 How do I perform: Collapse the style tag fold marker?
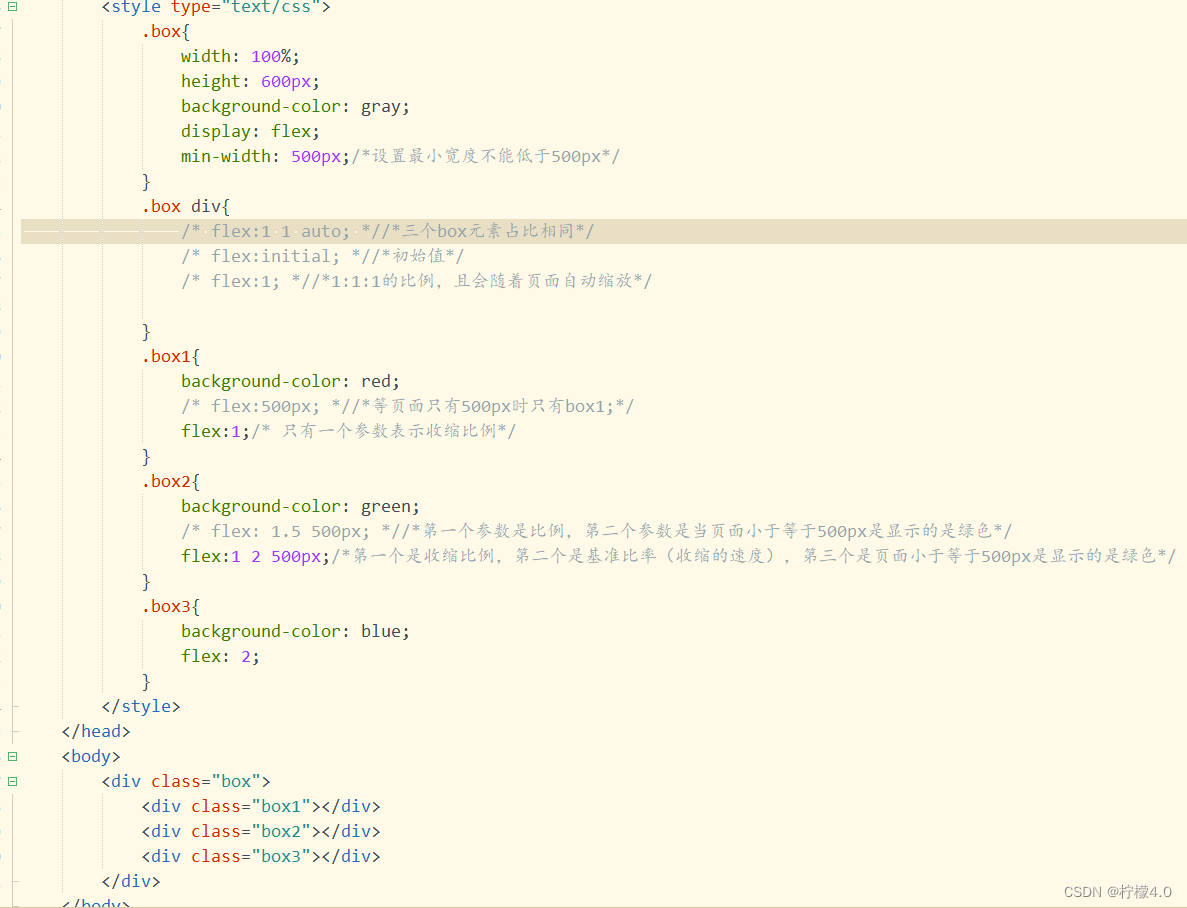coord(12,6)
